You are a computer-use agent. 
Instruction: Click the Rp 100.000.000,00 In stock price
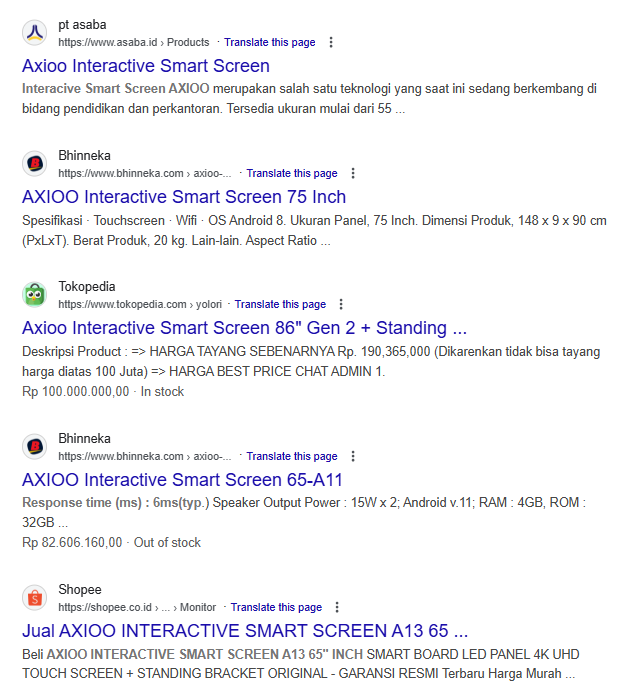coord(103,392)
